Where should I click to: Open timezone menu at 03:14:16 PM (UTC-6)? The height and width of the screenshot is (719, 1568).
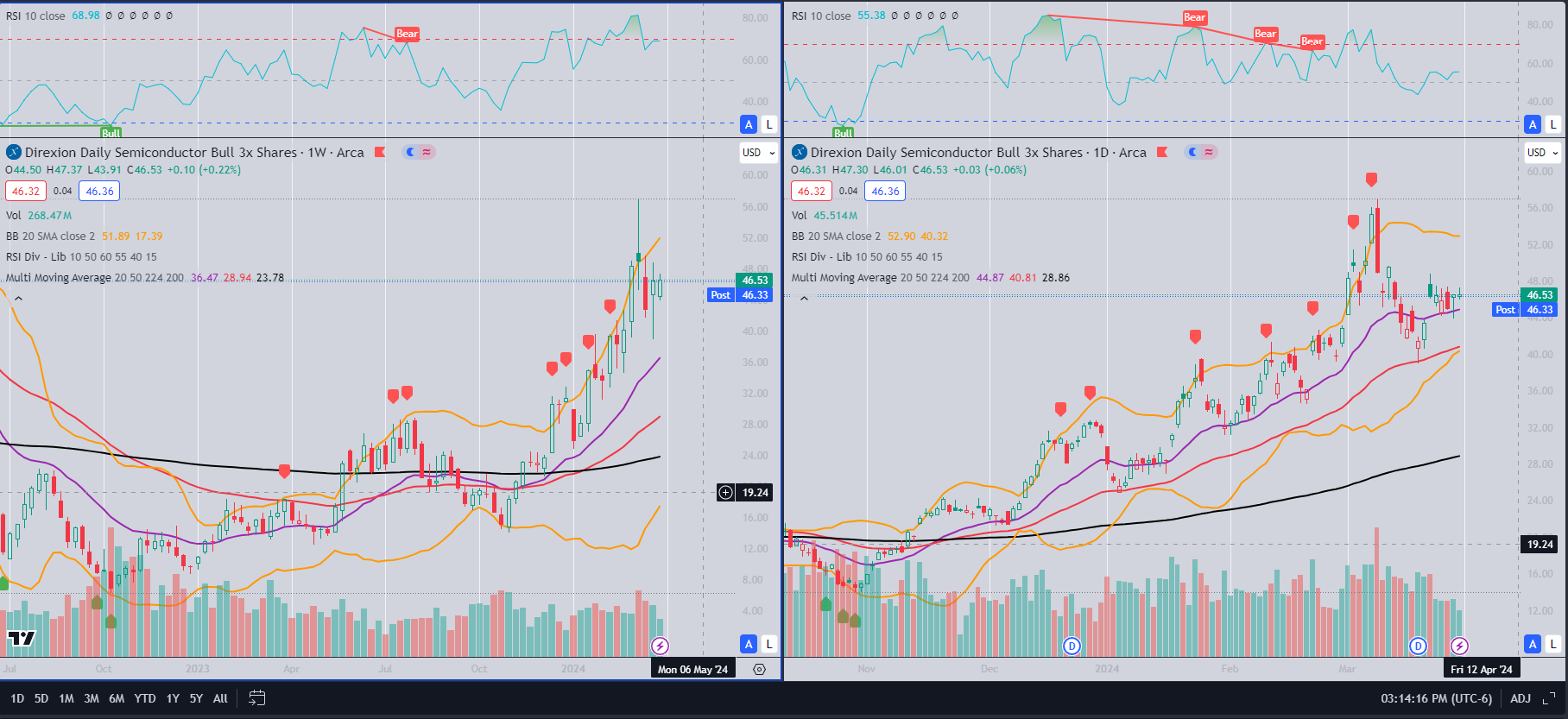(1436, 698)
